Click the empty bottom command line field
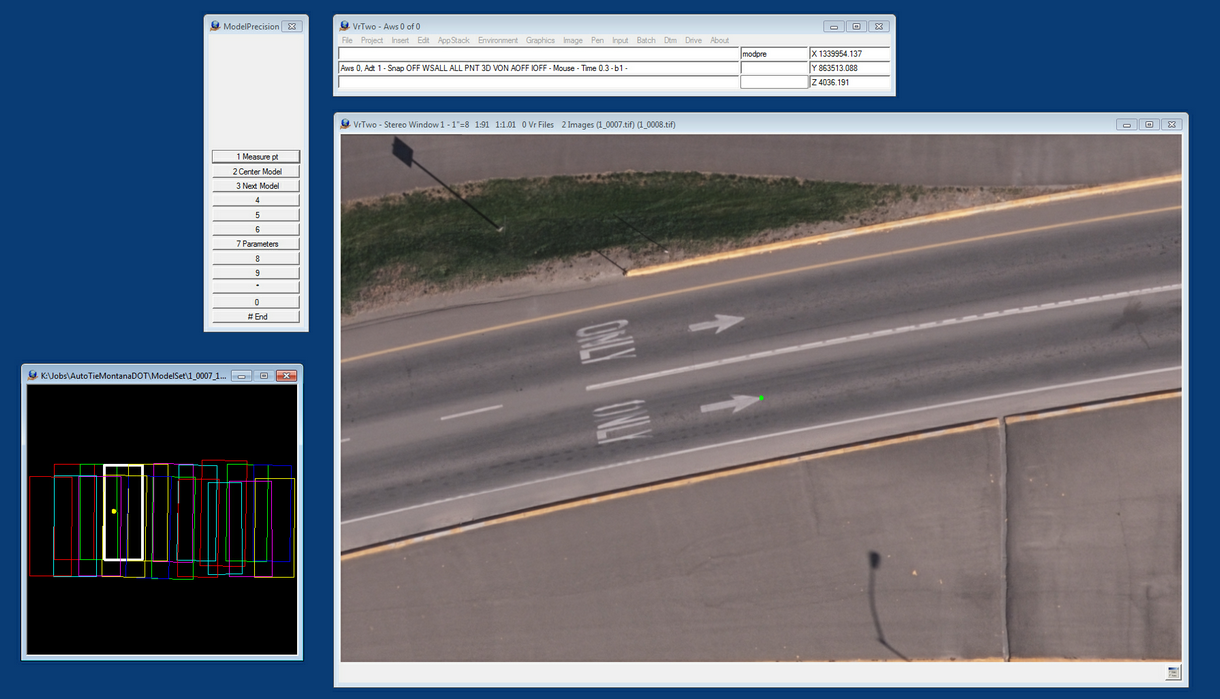Screen dimensions: 1220x699 539,83
